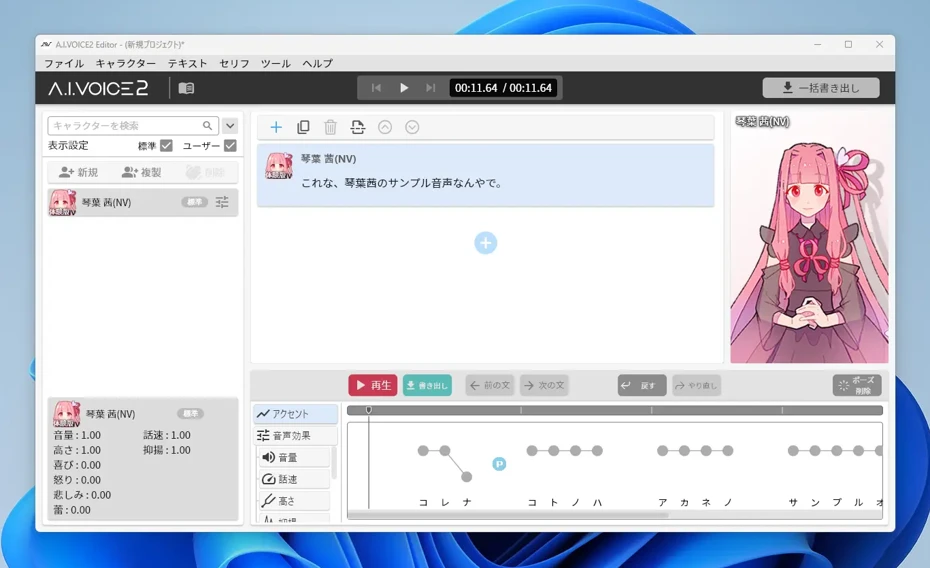Viewport: 930px width, 568px height.
Task: Skip to the next line in playback
Action: coord(431,88)
